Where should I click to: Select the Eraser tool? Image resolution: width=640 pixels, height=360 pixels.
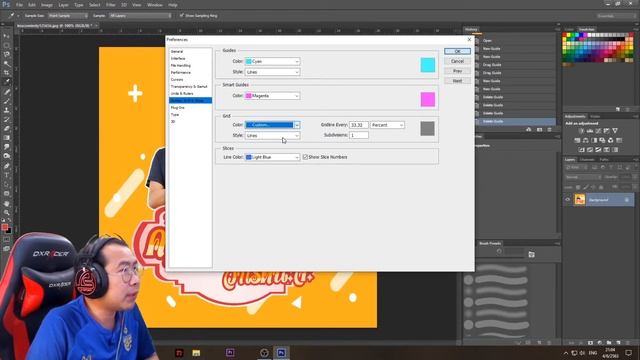coord(7,129)
